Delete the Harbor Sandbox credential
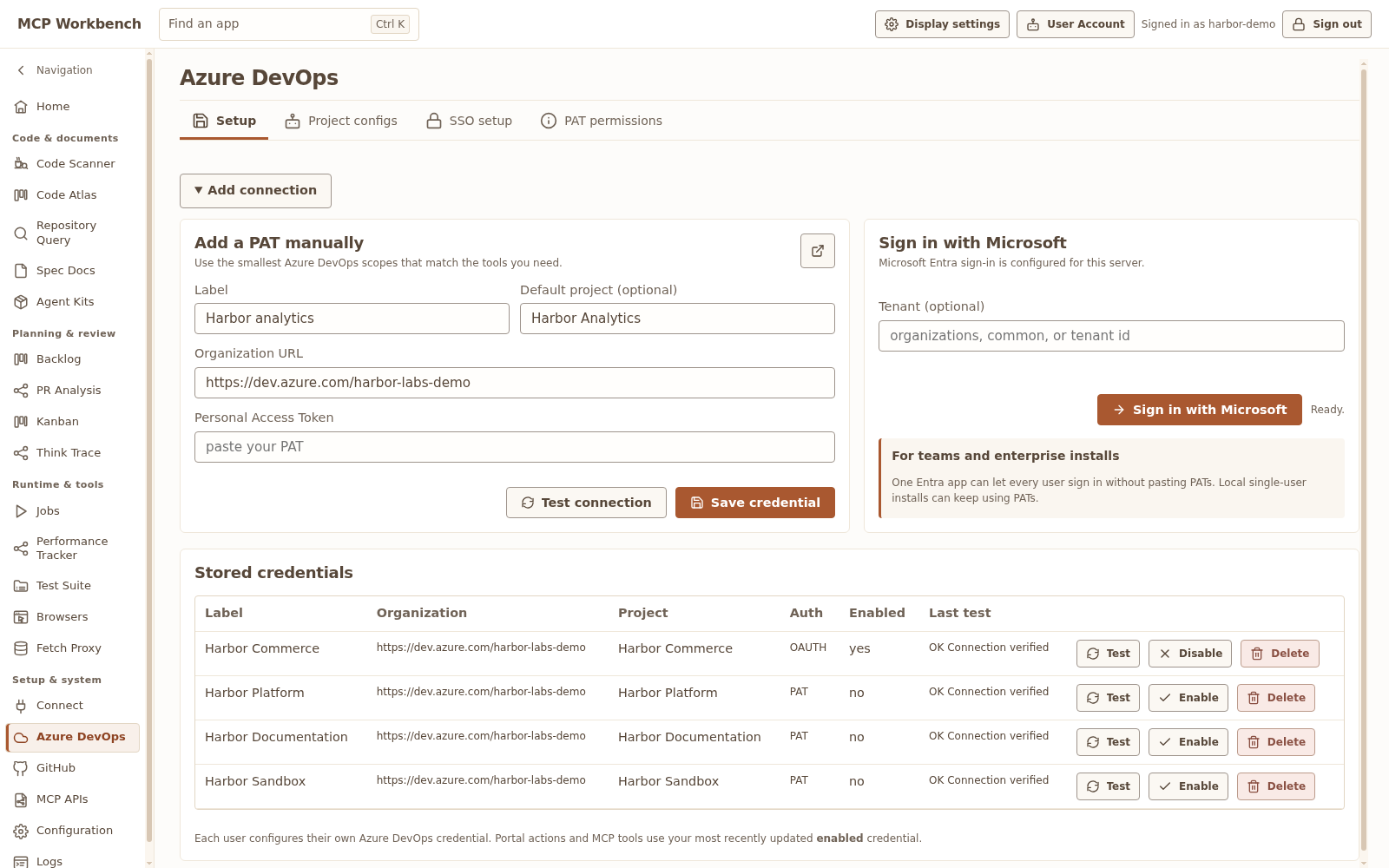Image resolution: width=1389 pixels, height=868 pixels. (1276, 786)
